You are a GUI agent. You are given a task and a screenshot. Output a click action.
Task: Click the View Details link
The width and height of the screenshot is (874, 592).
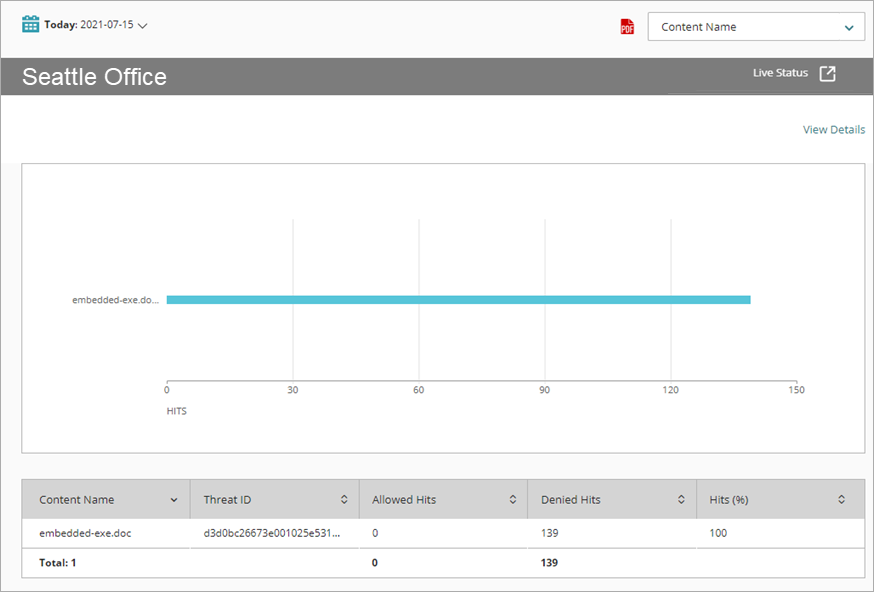tap(833, 129)
